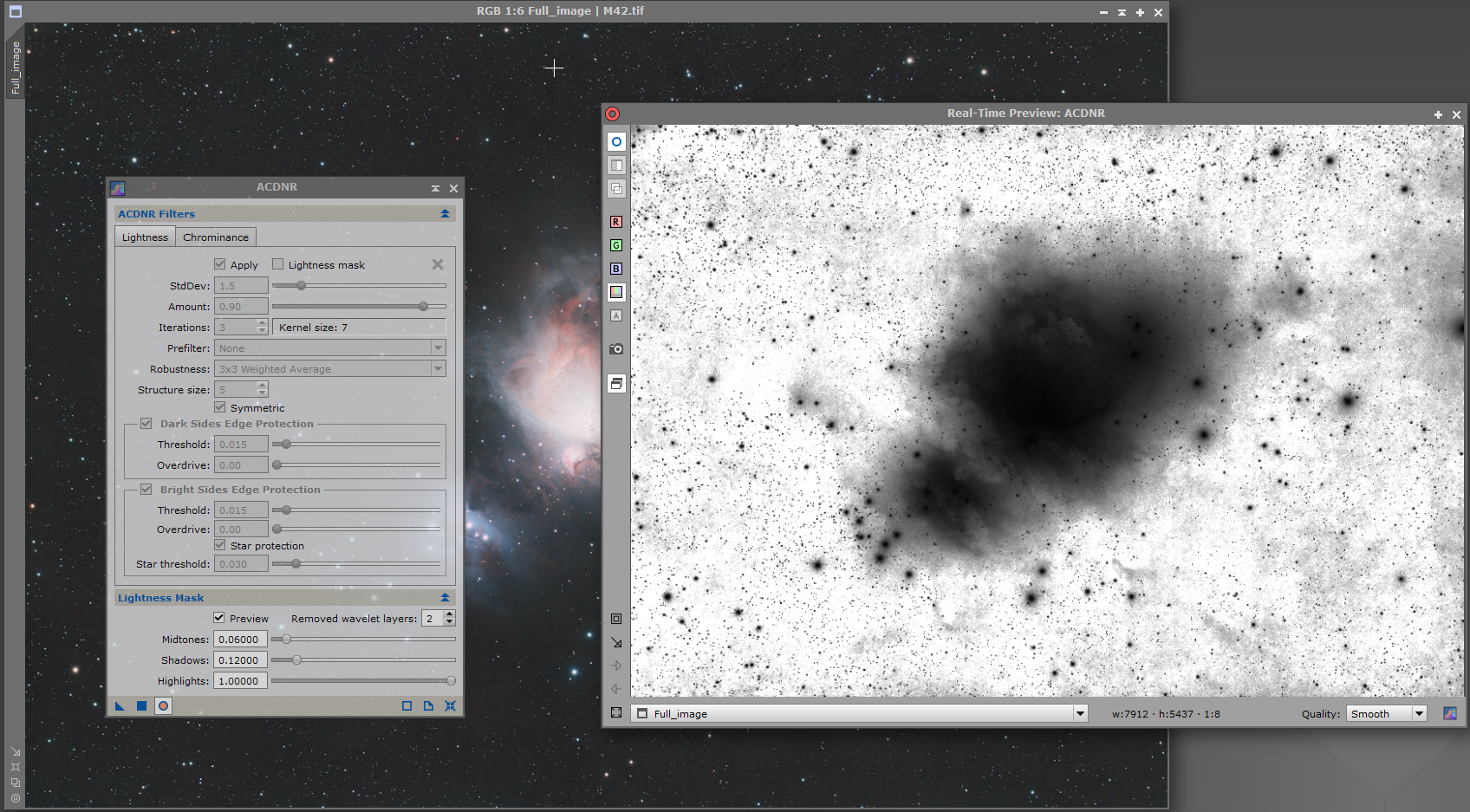Collapse the ACDNR Filters section
The height and width of the screenshot is (812, 1470).
click(x=445, y=214)
